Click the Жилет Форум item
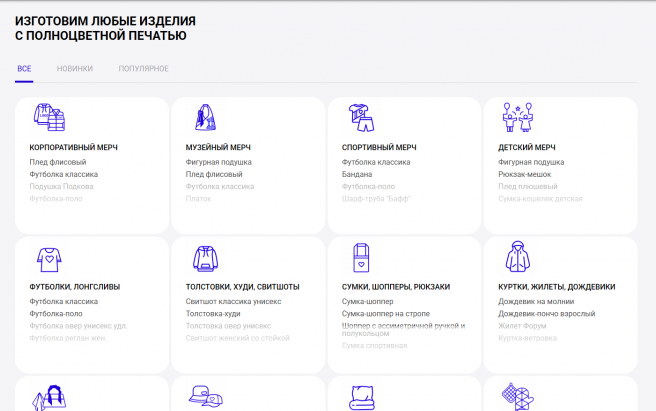Screen dimensions: 656x411 tap(522, 326)
